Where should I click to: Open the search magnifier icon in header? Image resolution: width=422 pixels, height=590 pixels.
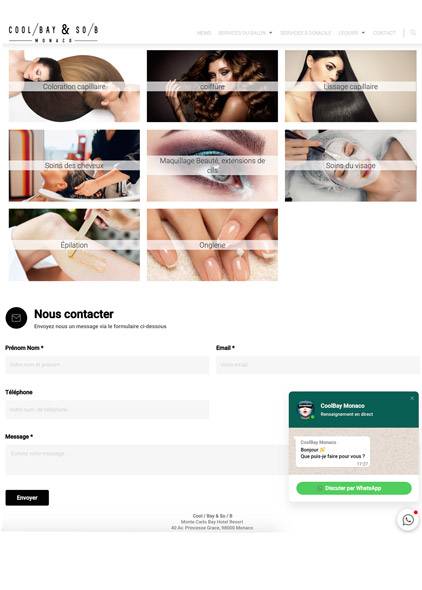tap(413, 33)
